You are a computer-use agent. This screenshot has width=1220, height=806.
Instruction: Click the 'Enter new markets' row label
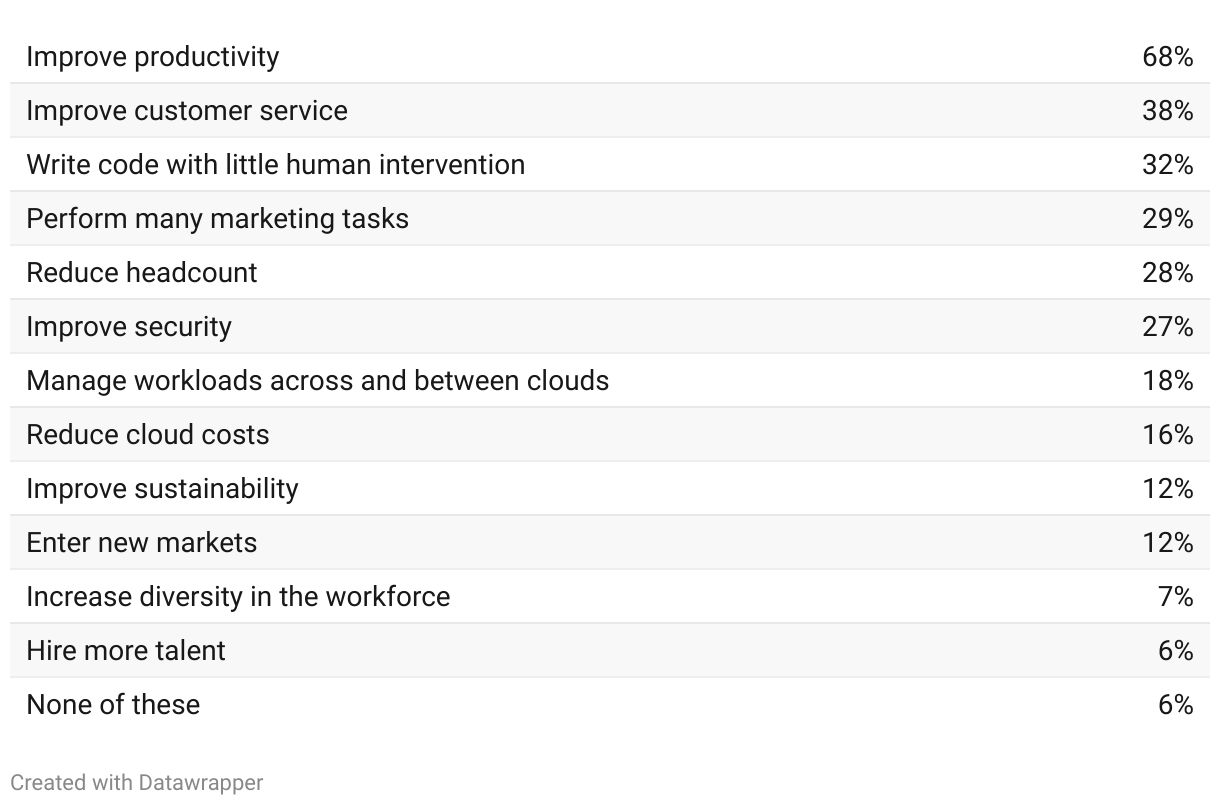[x=141, y=543]
